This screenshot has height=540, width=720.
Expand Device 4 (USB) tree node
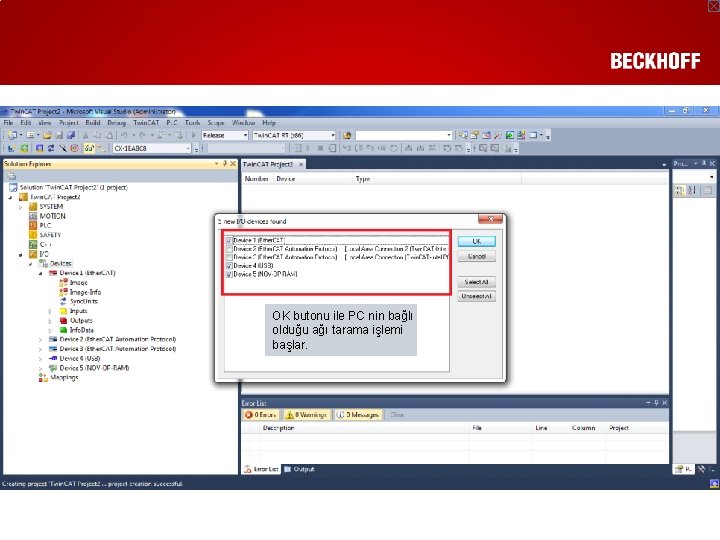coord(40,359)
